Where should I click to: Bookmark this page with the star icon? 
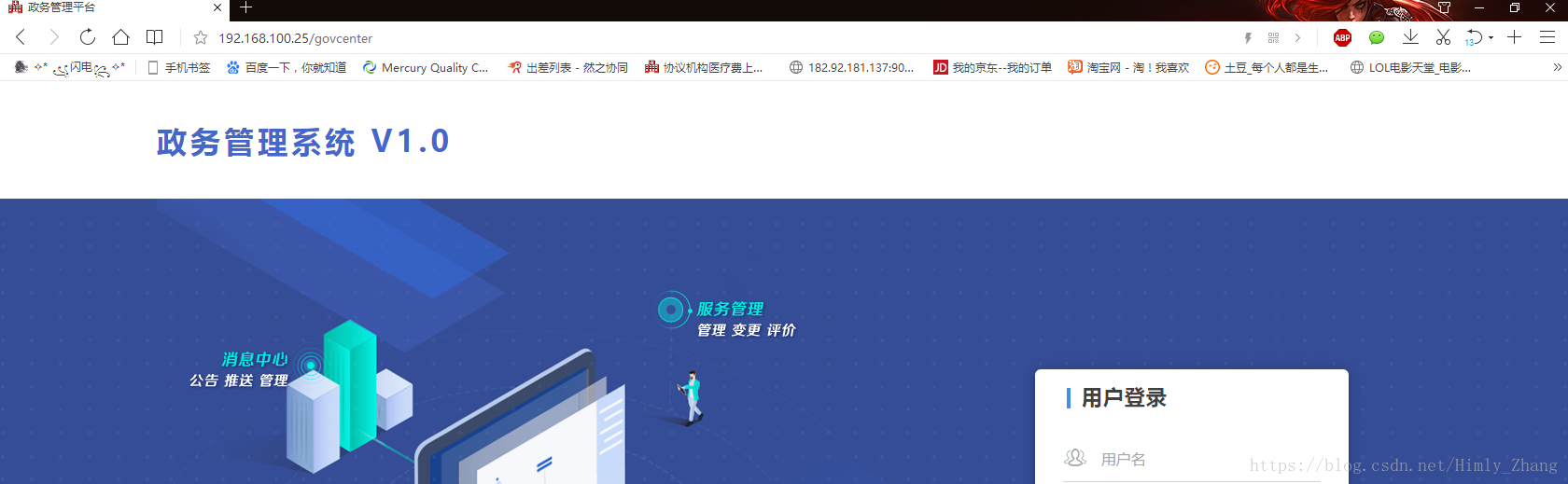[200, 38]
